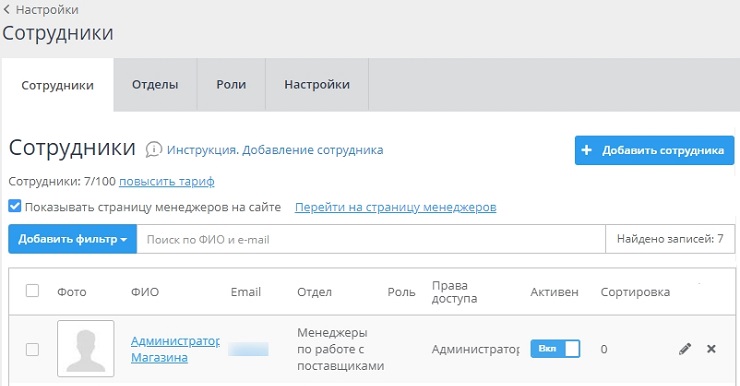
Task: Open the Администратор Магазина employee link
Action: coord(175,349)
